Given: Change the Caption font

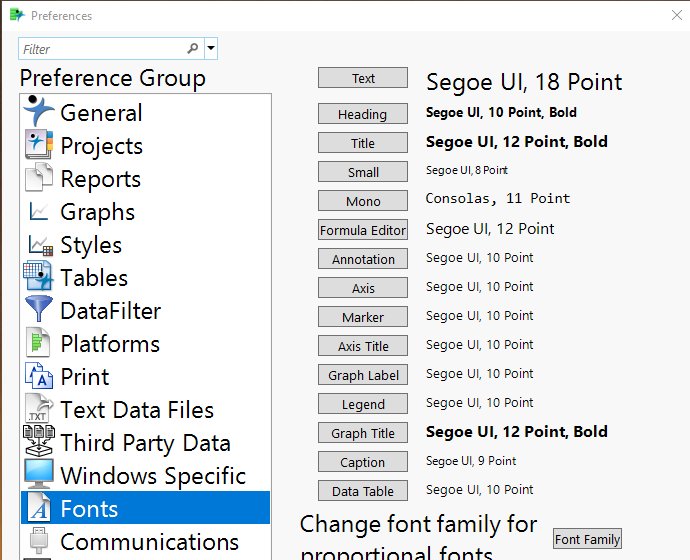Looking at the screenshot, I should tap(363, 462).
